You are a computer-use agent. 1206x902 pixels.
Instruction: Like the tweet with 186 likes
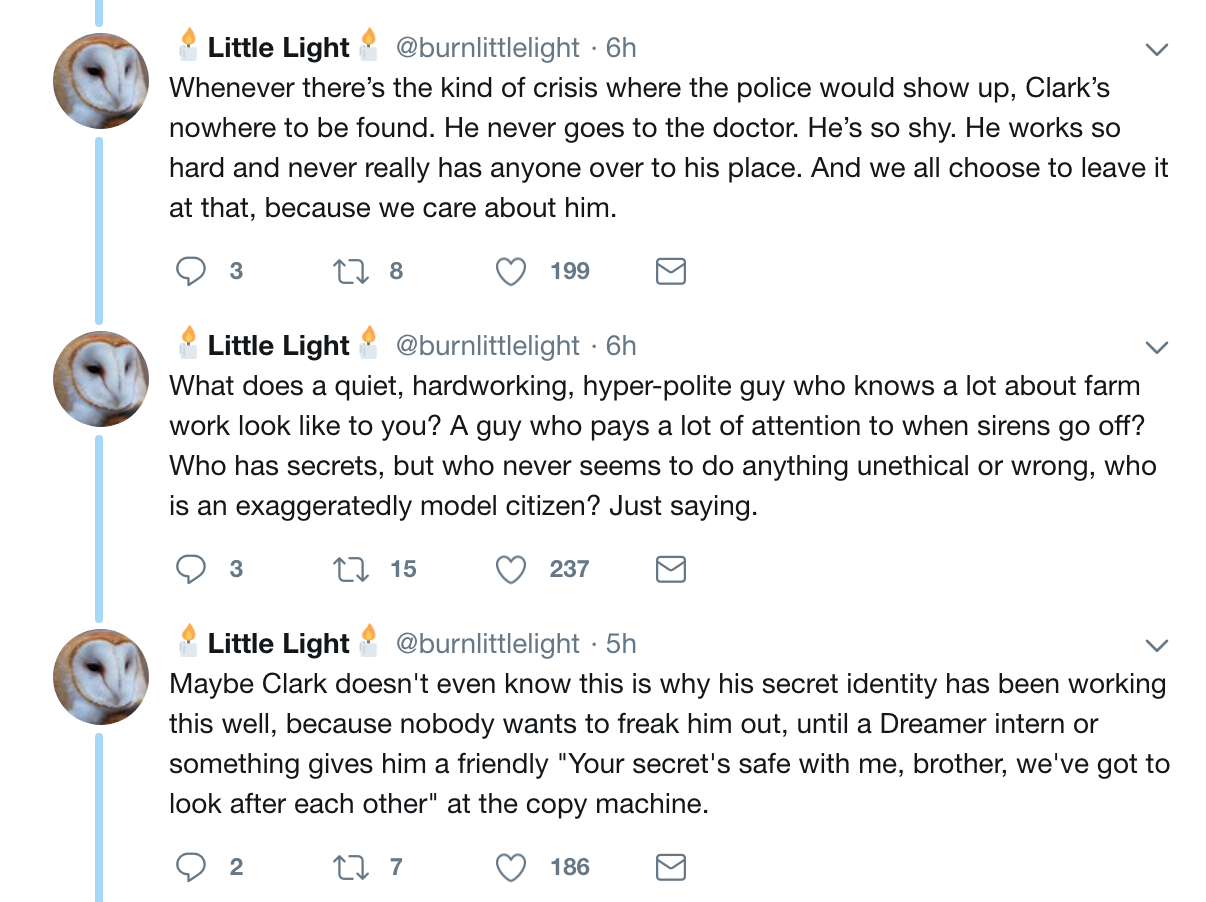click(x=511, y=867)
